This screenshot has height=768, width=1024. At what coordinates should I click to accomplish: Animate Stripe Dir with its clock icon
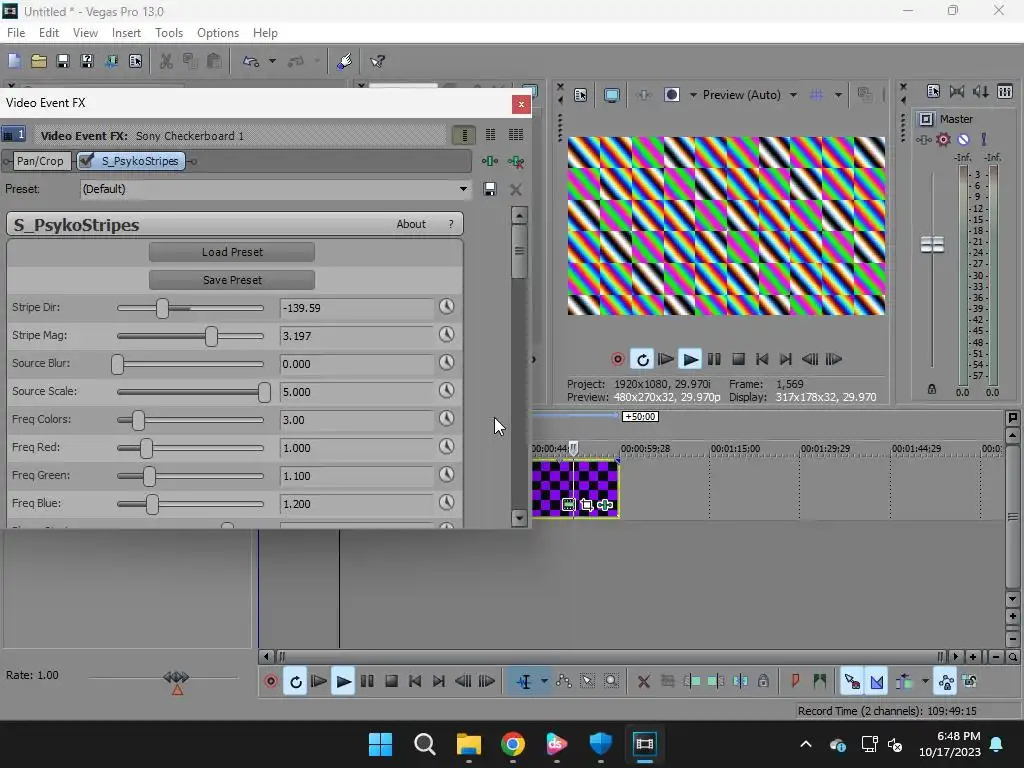point(447,306)
